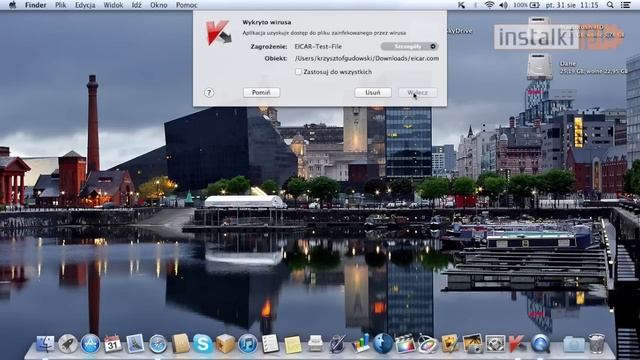Open the Edycja menu
Screen dimensions: 640x360
85,5
